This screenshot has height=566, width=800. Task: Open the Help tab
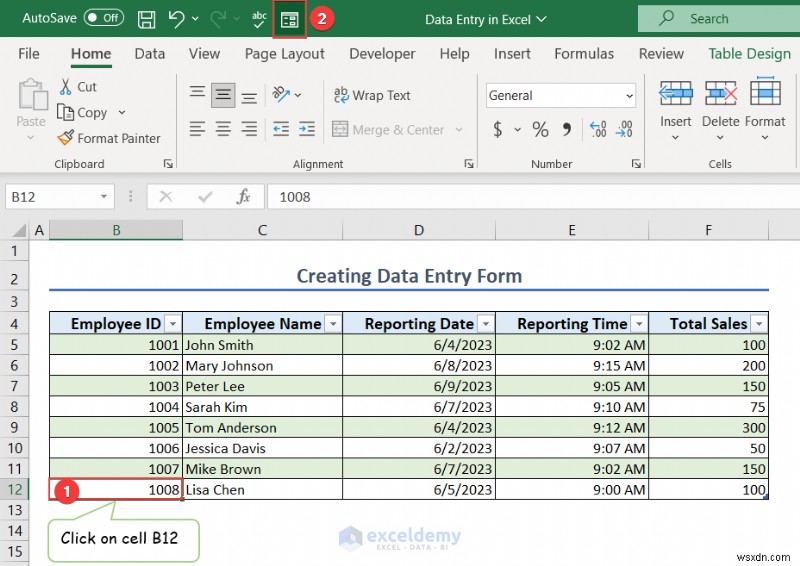pyautogui.click(x=454, y=54)
